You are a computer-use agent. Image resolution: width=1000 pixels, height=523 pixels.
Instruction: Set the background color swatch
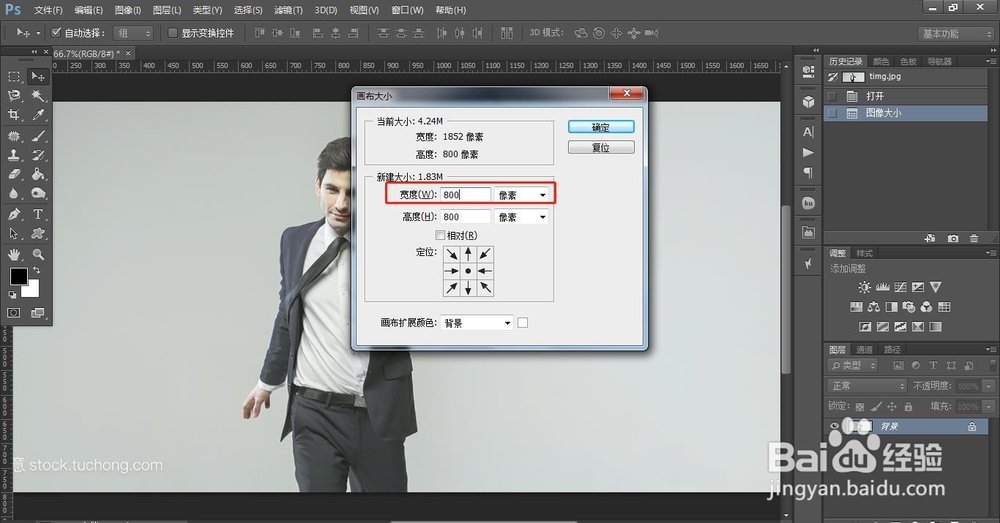(31, 290)
